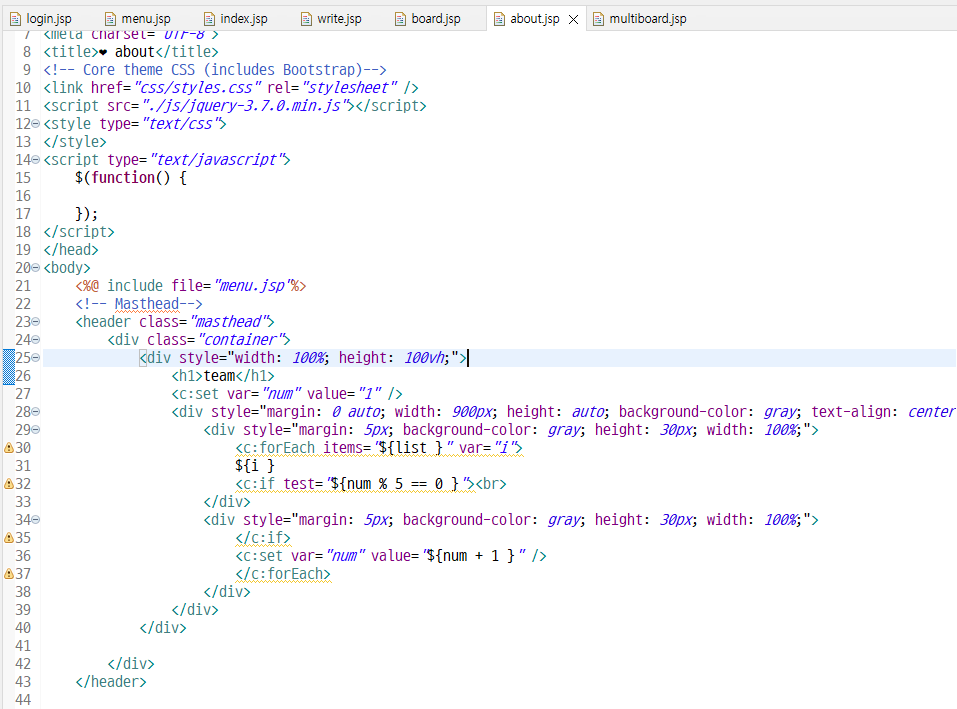Screen dimensions: 957x709
Task: Collapse the container div at line 24
Action: [x=35, y=340]
